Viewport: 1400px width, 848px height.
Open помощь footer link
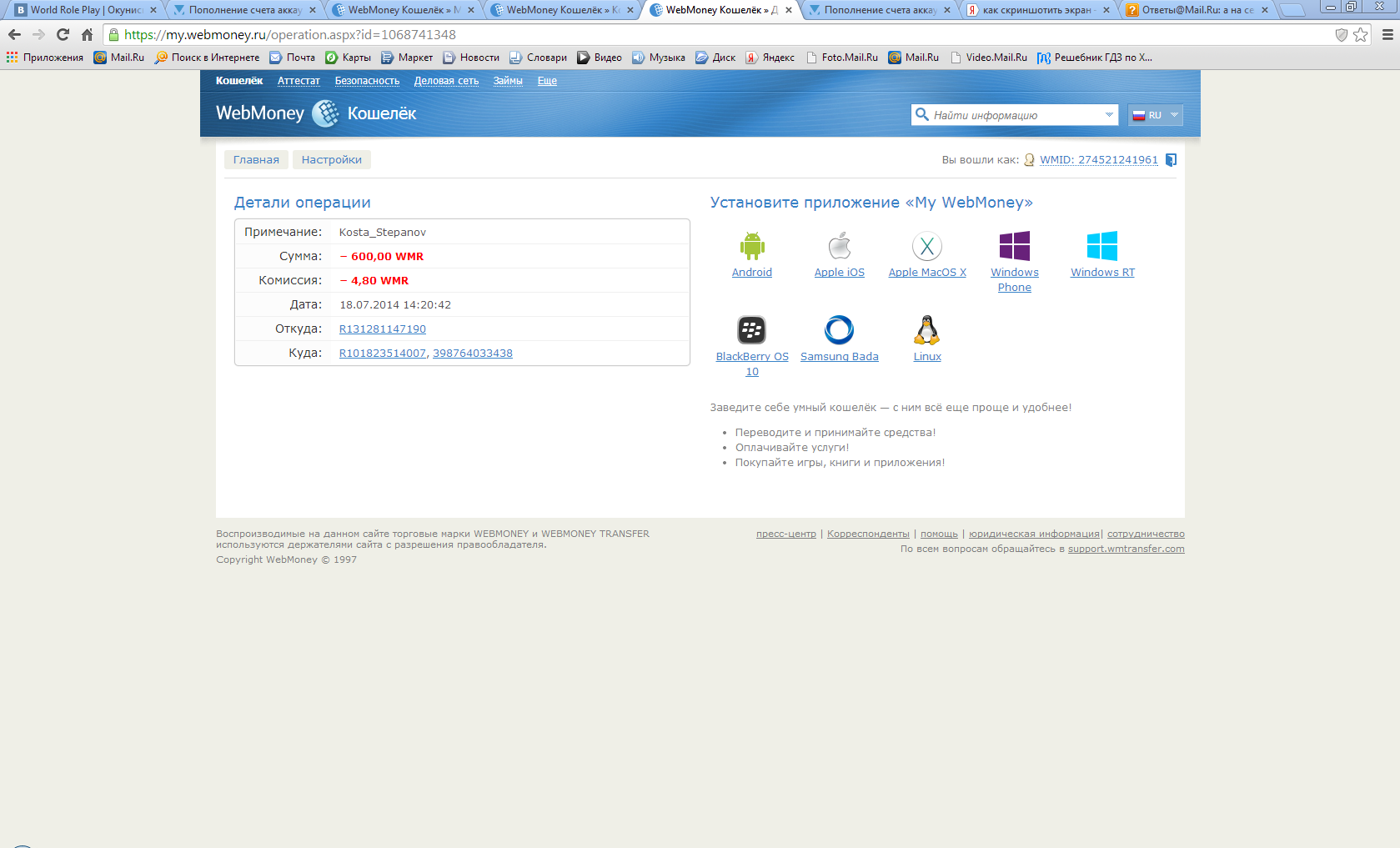coord(939,534)
